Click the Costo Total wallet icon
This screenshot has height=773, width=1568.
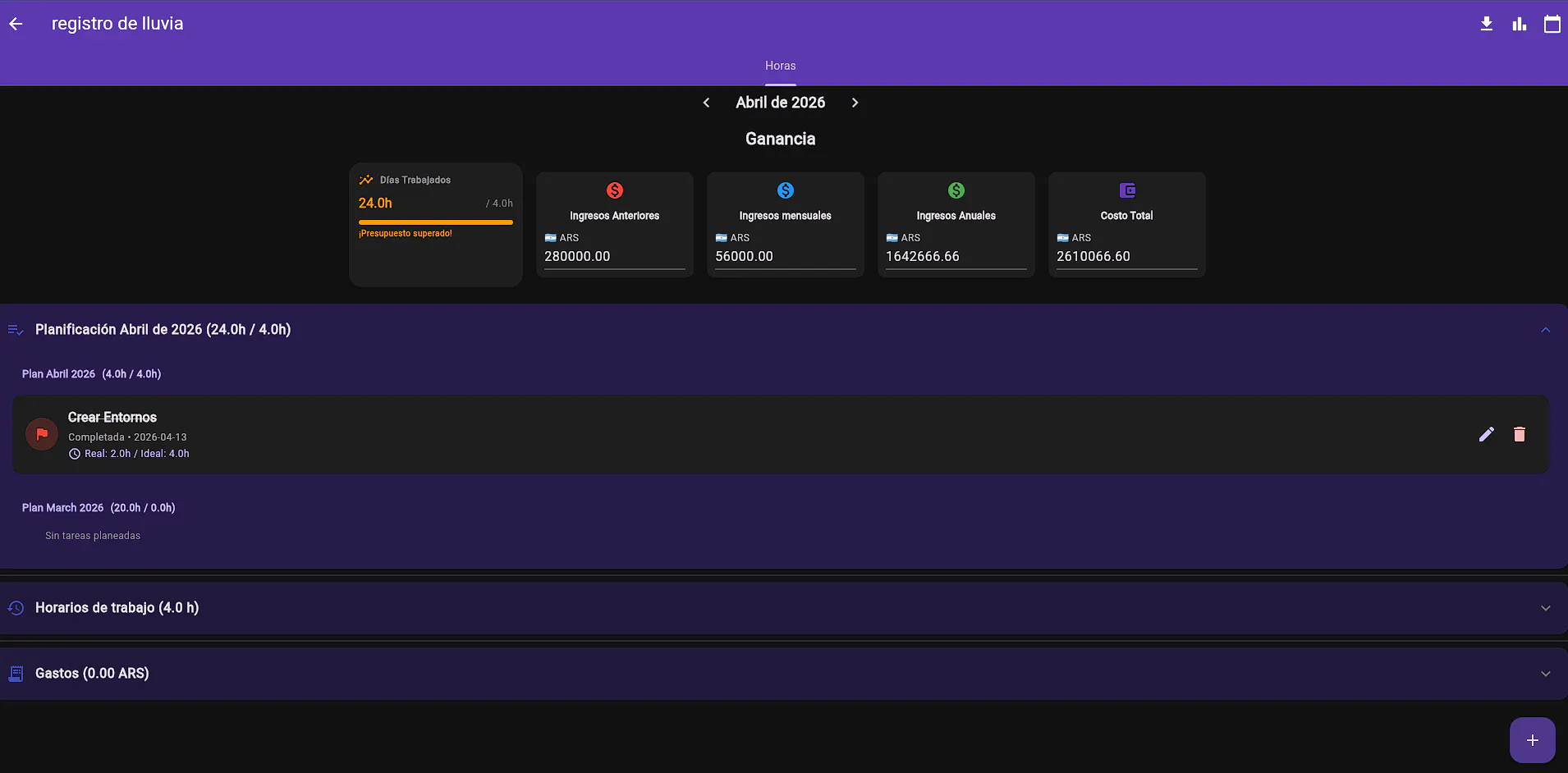(x=1127, y=190)
